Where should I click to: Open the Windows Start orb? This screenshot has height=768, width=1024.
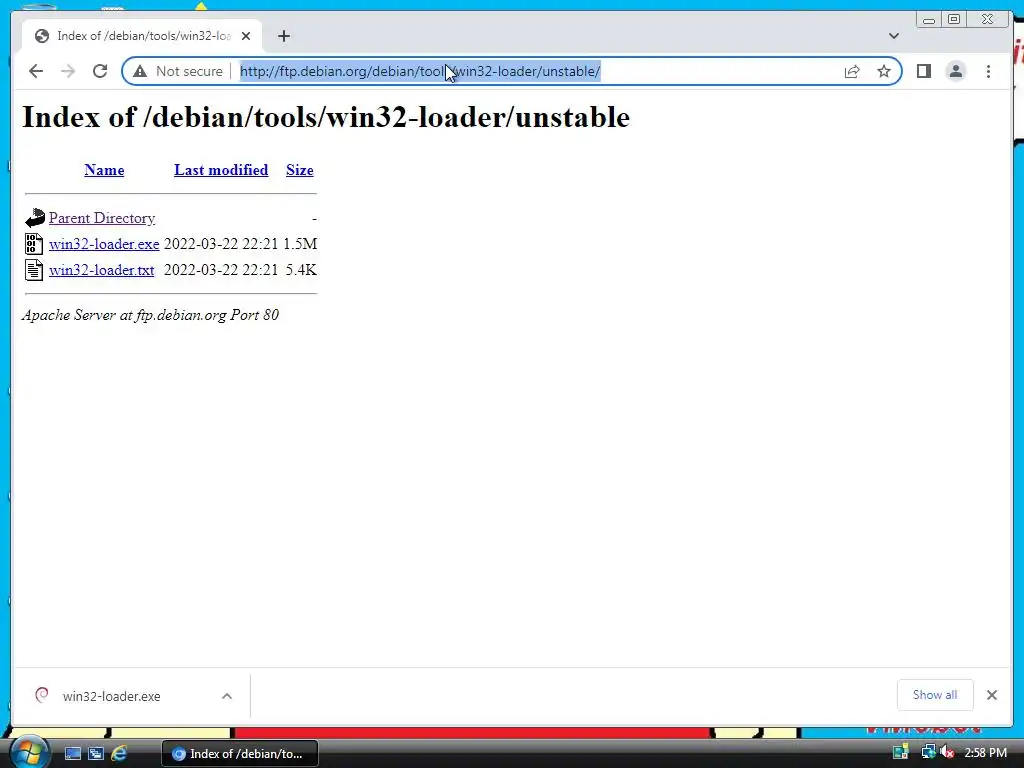click(29, 752)
